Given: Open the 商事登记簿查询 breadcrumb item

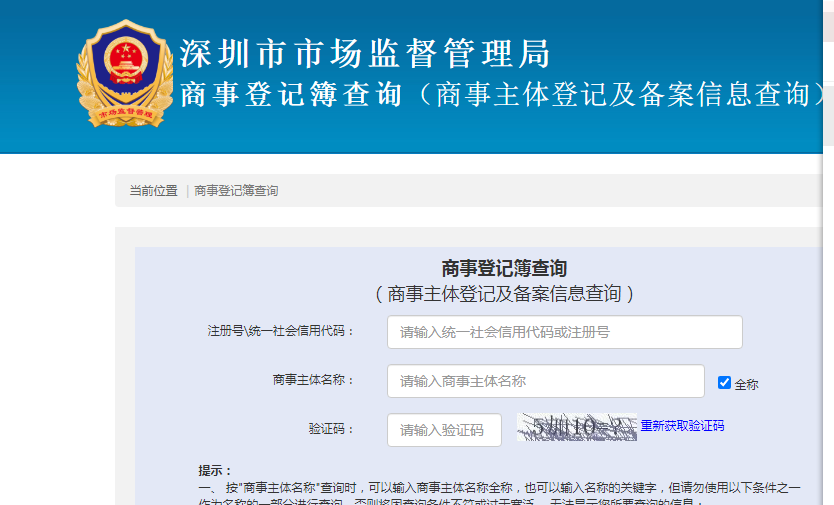Looking at the screenshot, I should 236,191.
